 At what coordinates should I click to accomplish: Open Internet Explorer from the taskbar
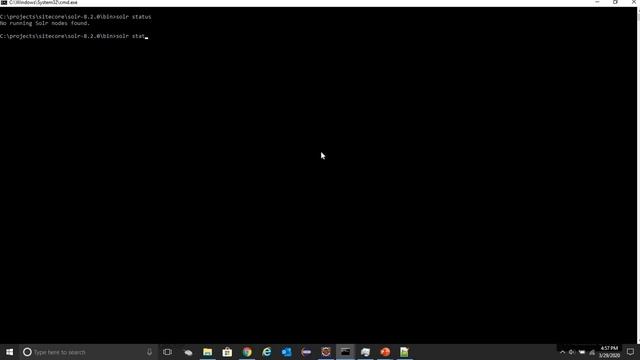[x=267, y=352]
